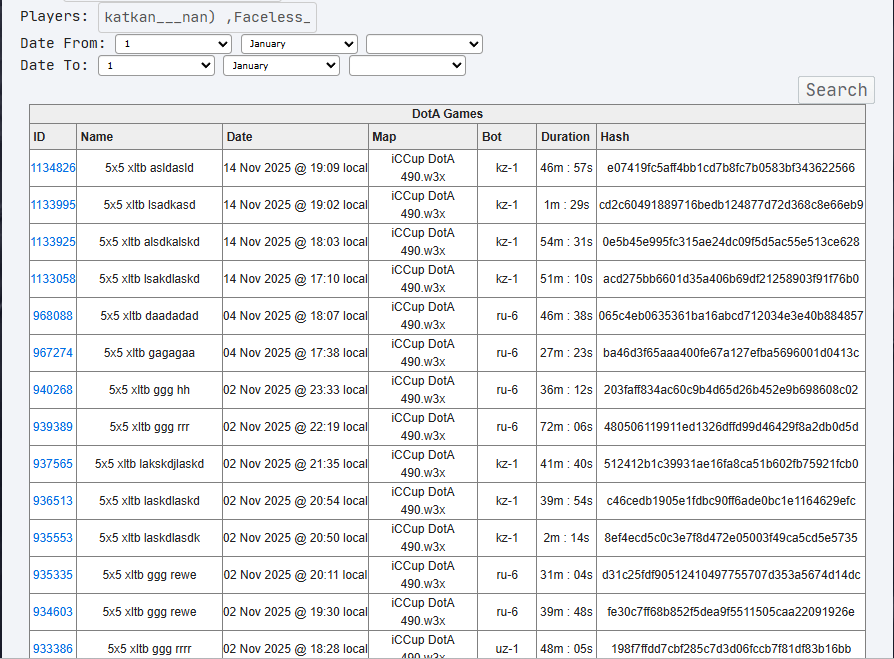
Task: Click hash starting ba46d3f65aaa400f
Action: 731,353
